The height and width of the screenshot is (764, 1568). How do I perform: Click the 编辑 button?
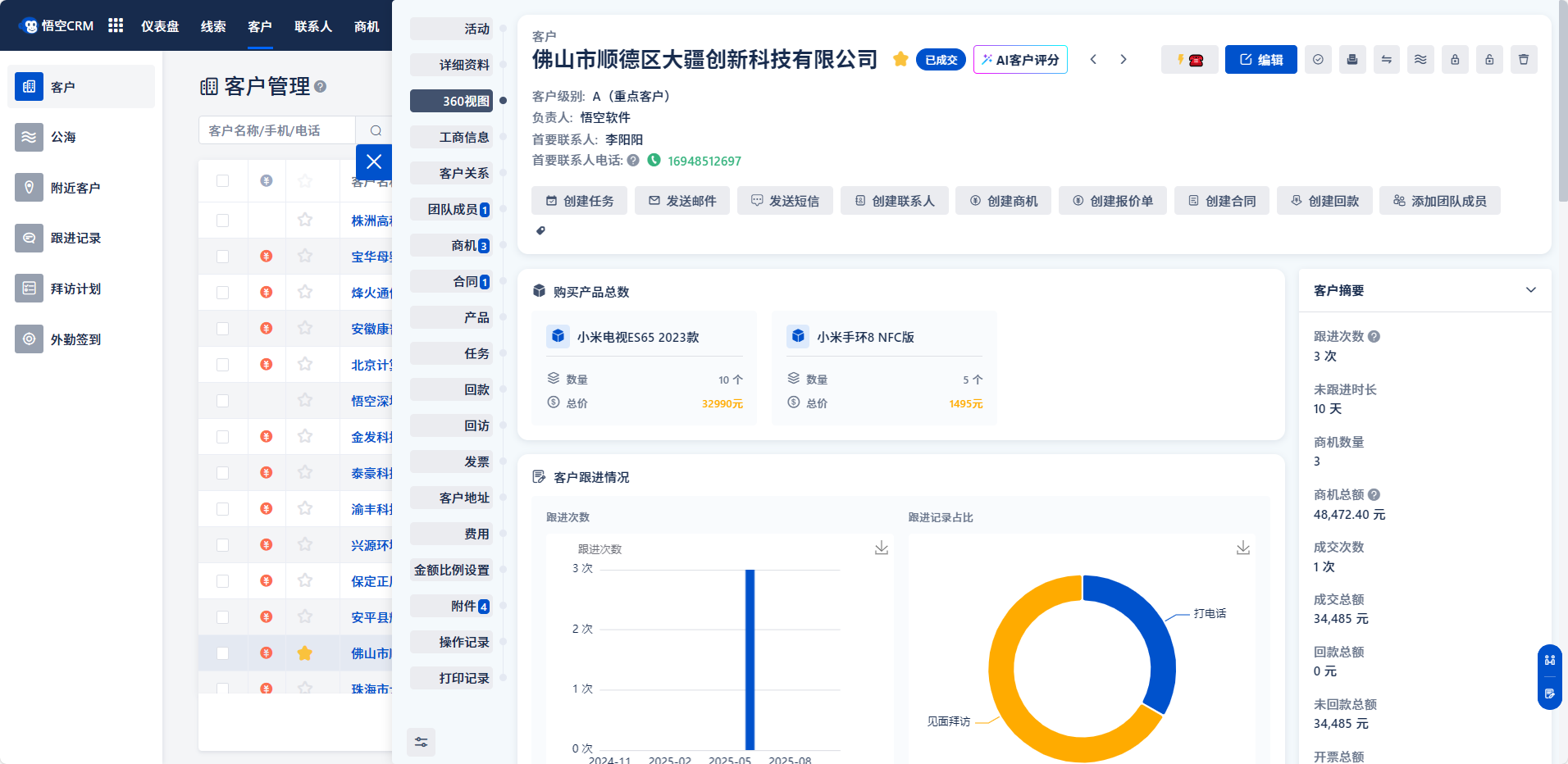pyautogui.click(x=1261, y=60)
